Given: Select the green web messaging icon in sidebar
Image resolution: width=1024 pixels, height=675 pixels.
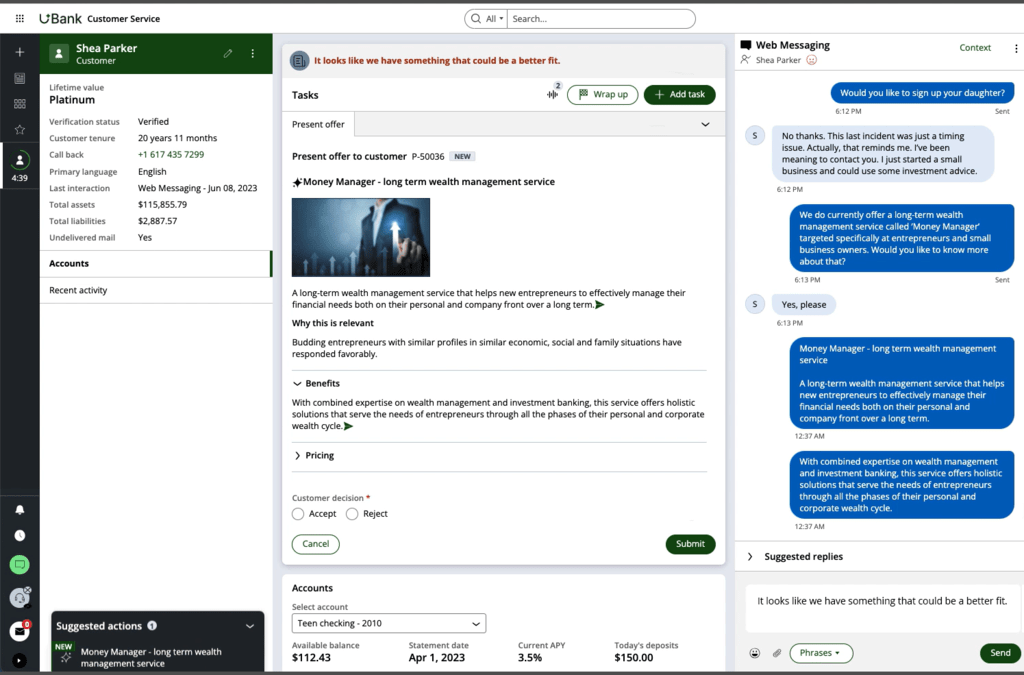Looking at the screenshot, I should (x=18, y=564).
